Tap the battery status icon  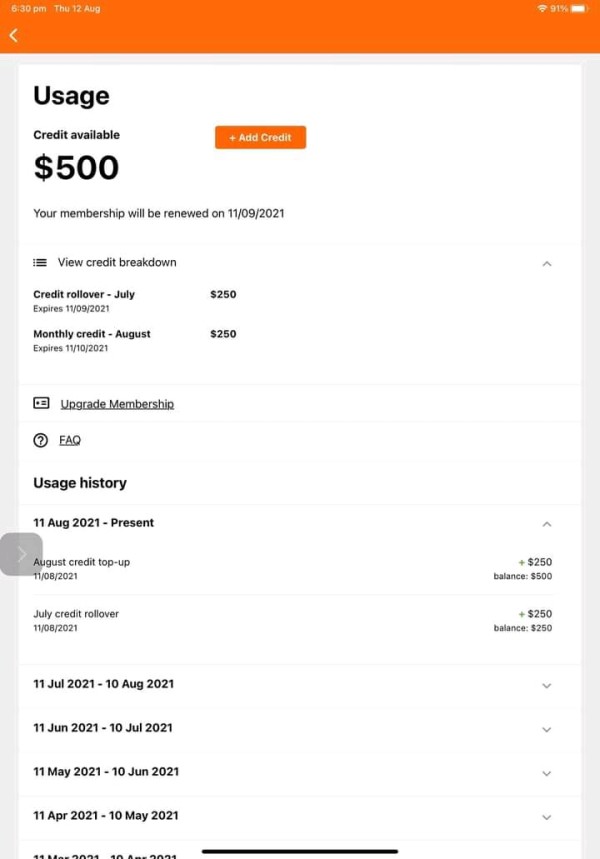pyautogui.click(x=579, y=8)
